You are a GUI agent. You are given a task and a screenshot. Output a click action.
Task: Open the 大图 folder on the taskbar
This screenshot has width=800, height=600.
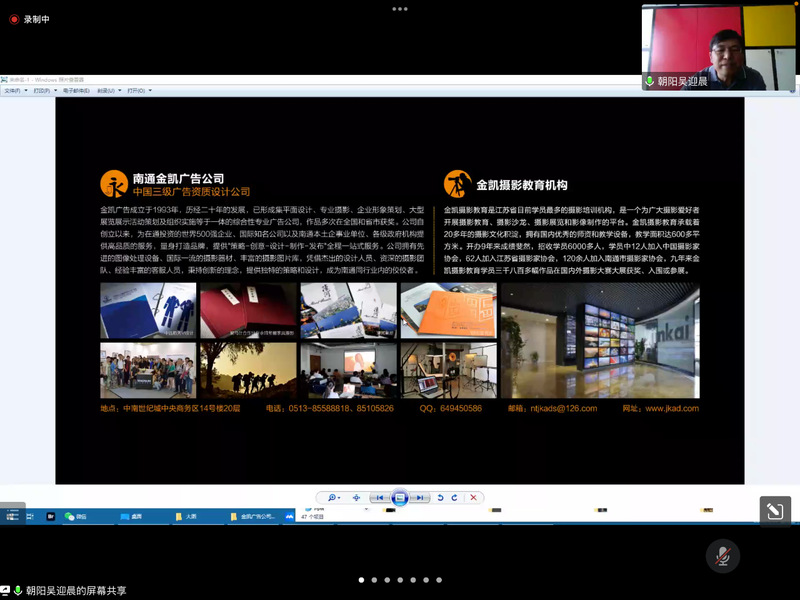point(197,516)
